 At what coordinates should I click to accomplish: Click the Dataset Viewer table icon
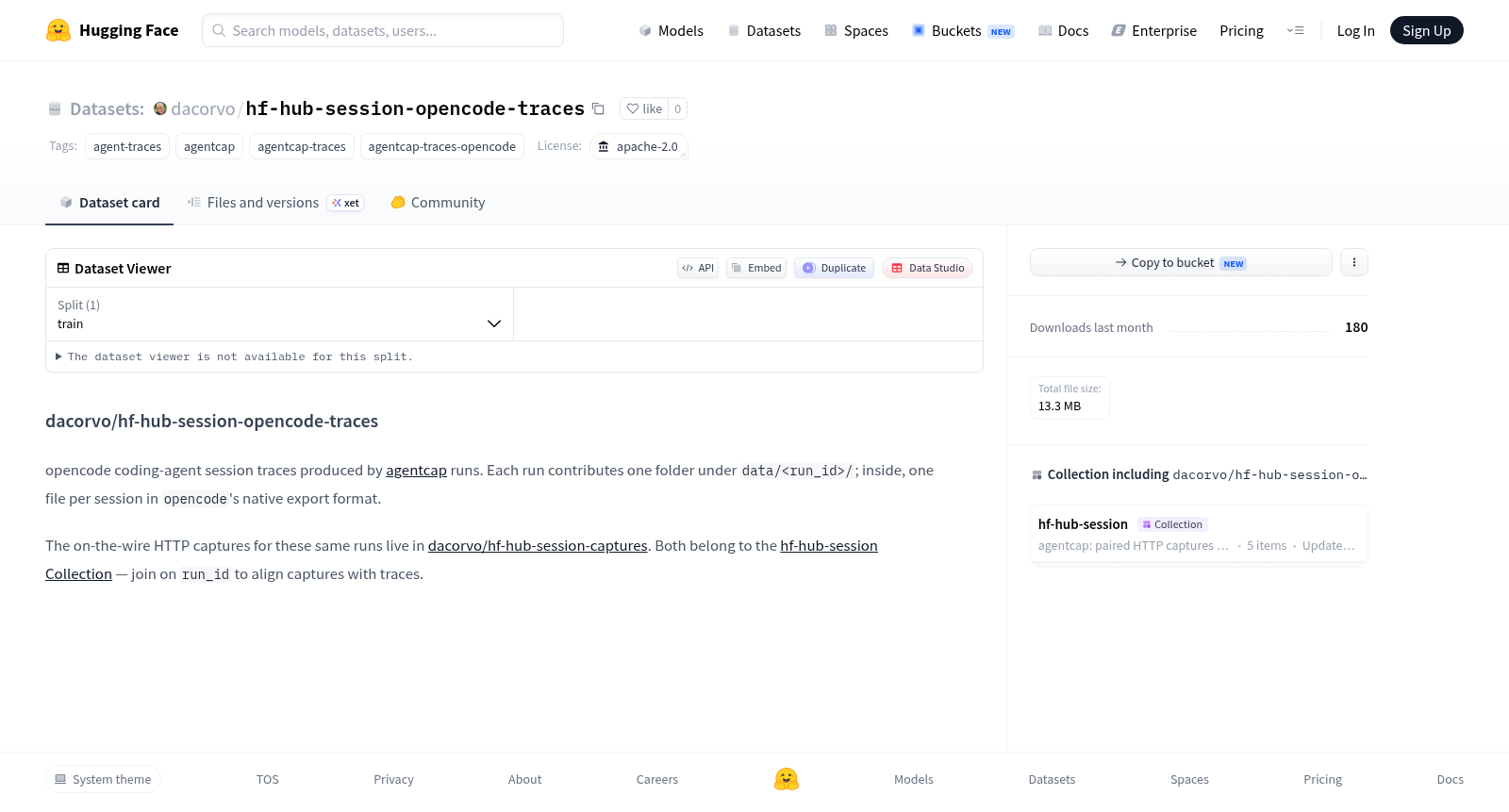tap(63, 268)
